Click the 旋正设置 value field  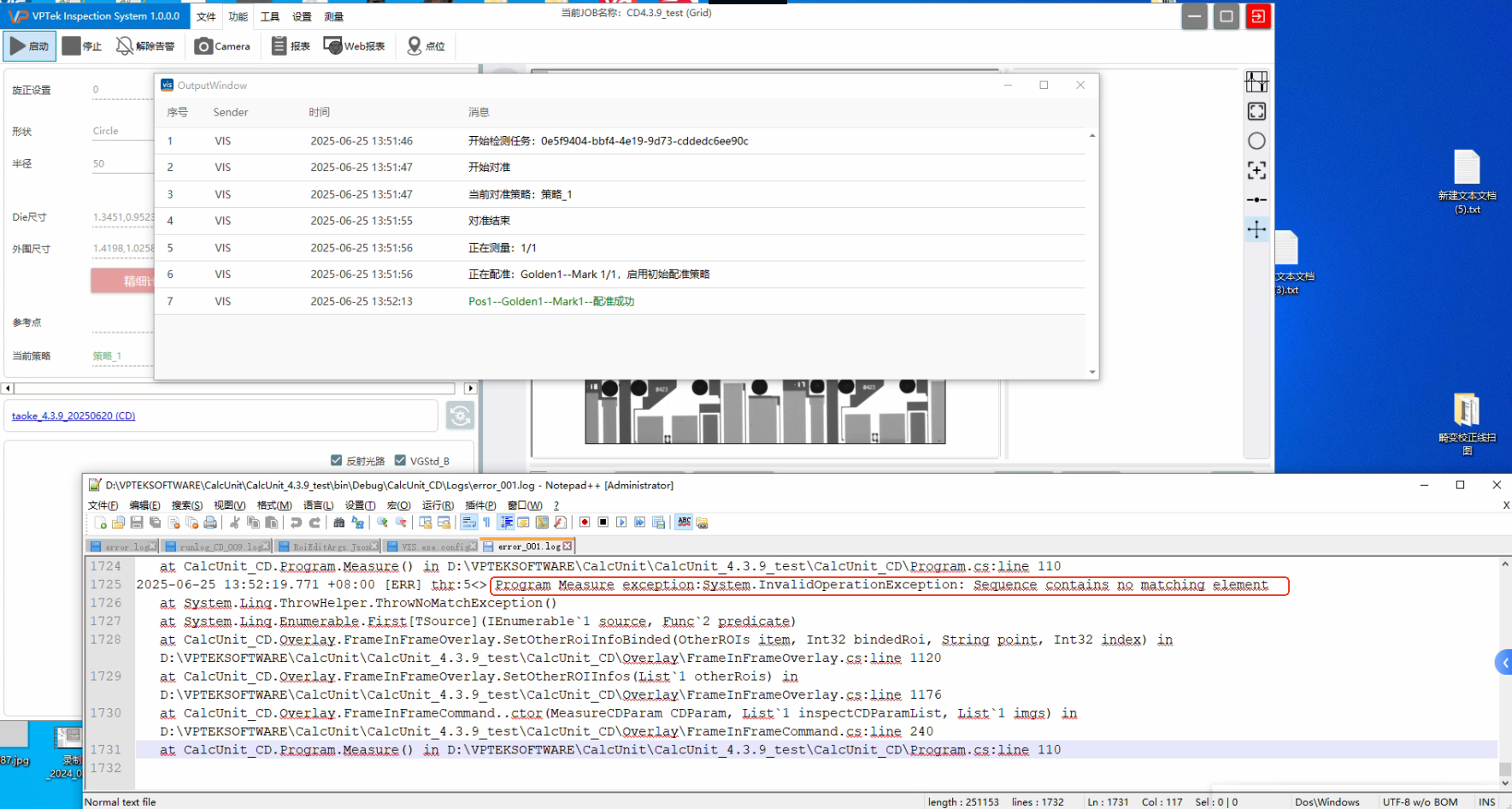coord(122,90)
